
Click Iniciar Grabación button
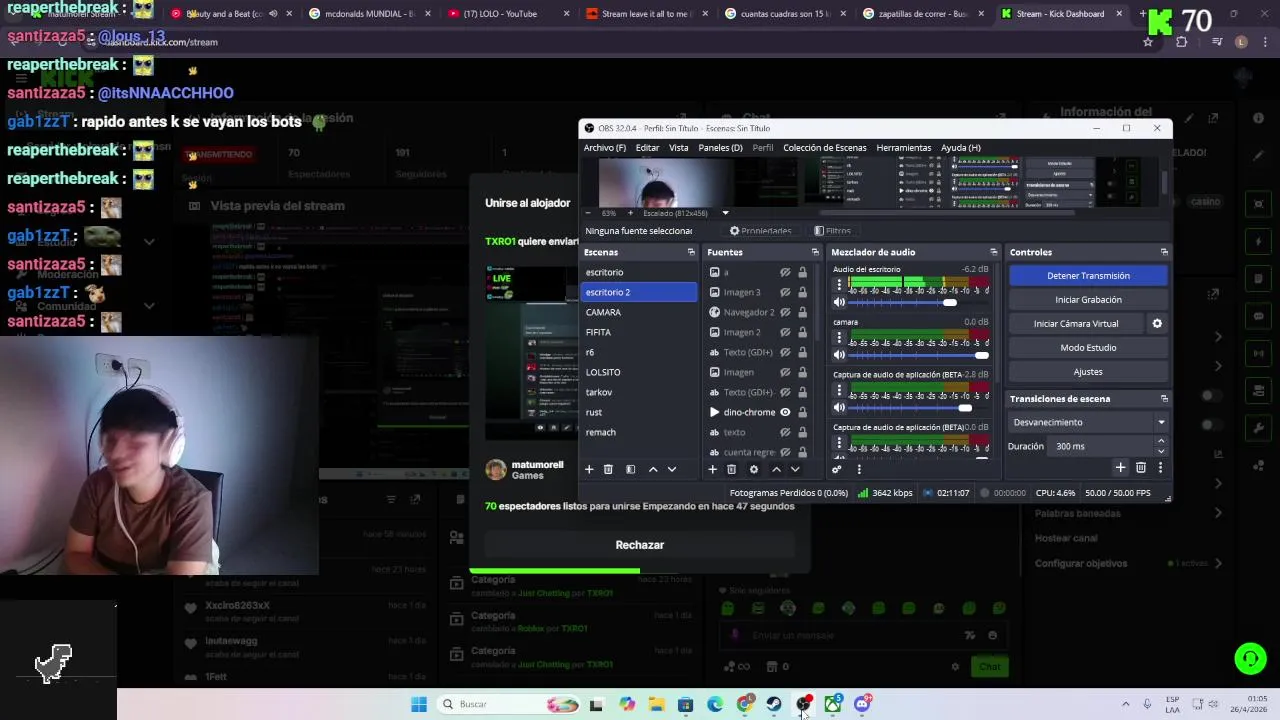click(1088, 300)
